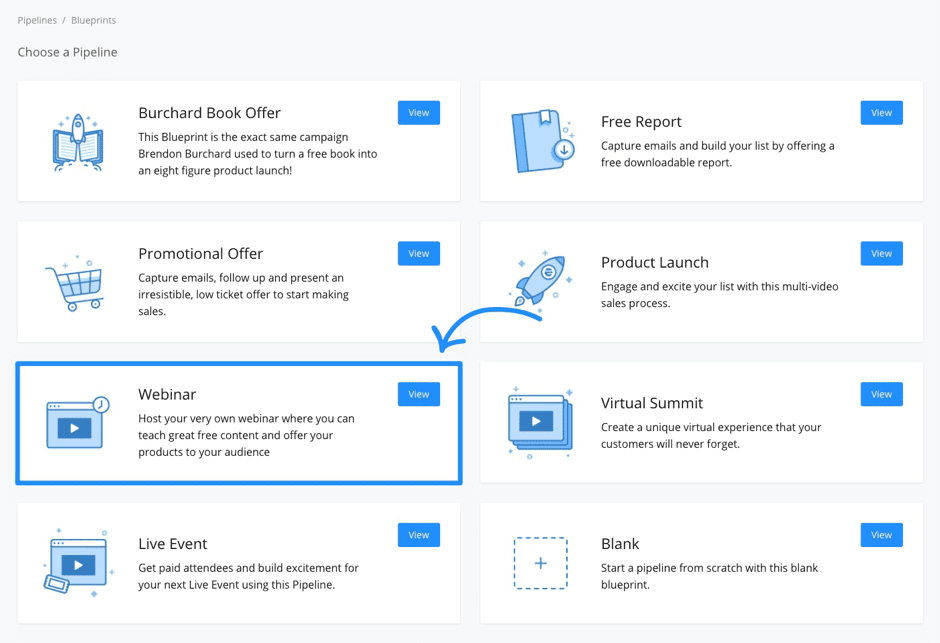View the Promotional Offer blueprint
This screenshot has width=940, height=643.
tap(418, 253)
